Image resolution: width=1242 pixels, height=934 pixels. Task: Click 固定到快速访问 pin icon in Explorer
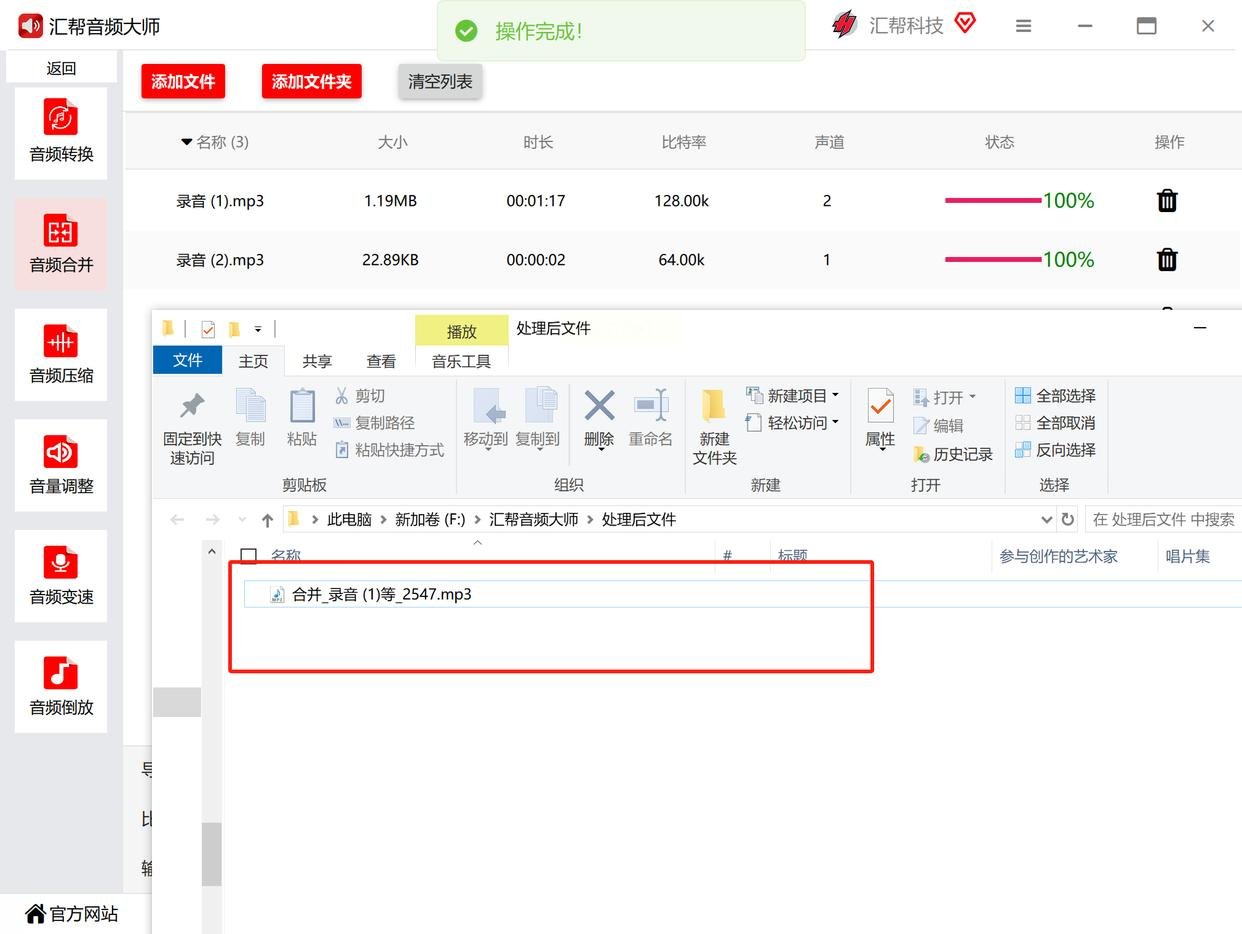pos(192,406)
